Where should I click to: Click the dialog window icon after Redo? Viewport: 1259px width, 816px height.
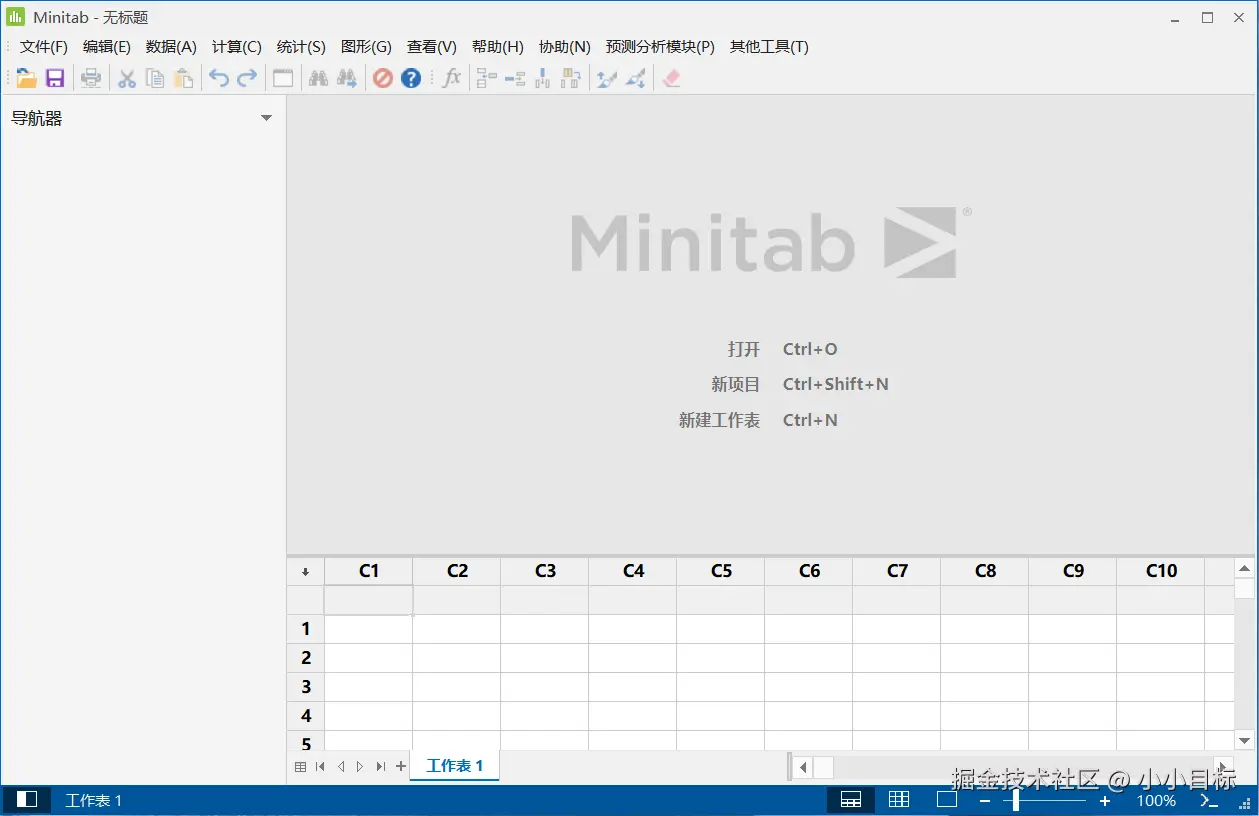pyautogui.click(x=283, y=78)
